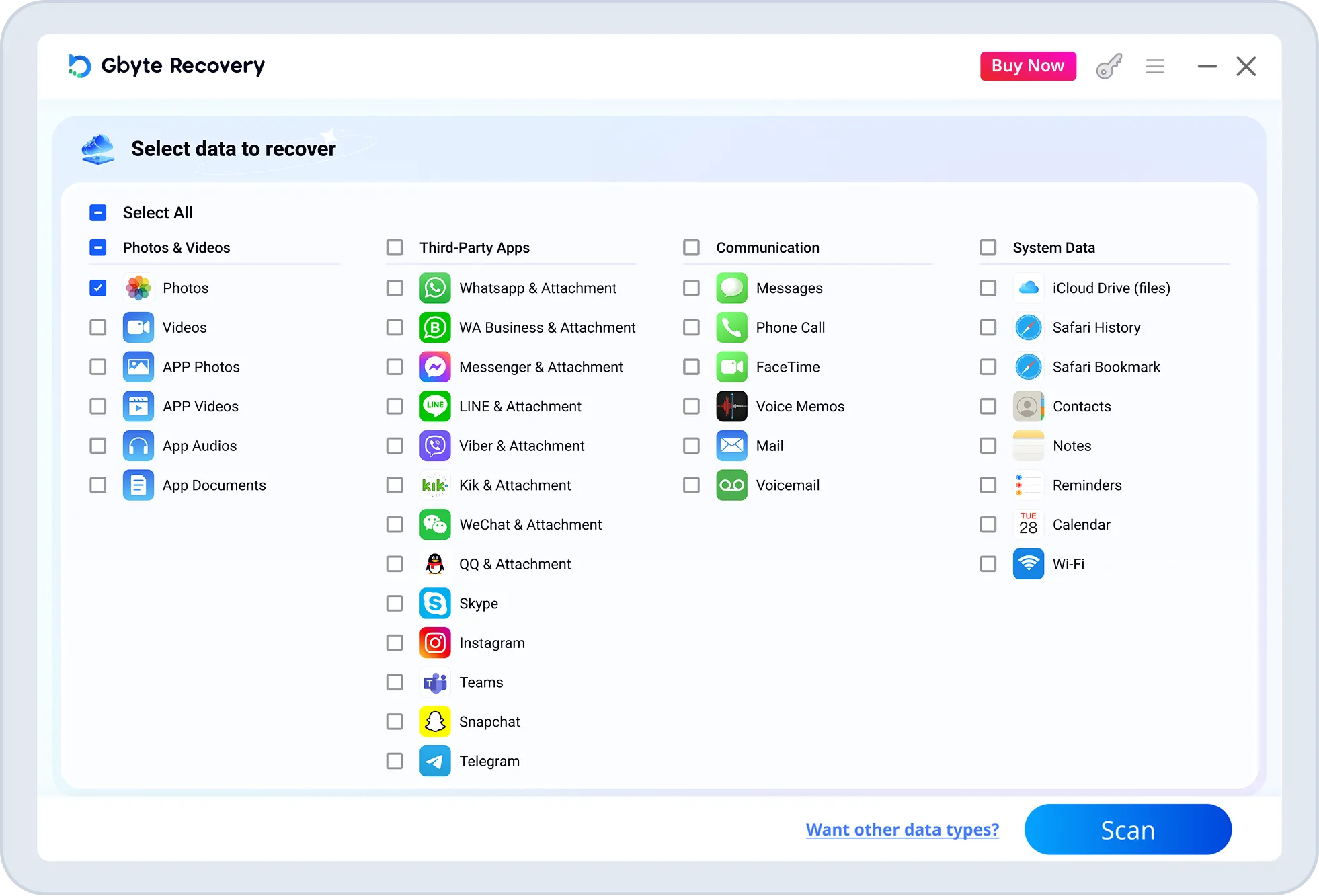Open the hamburger menu
Screen dimensions: 1319x896
click(1155, 66)
